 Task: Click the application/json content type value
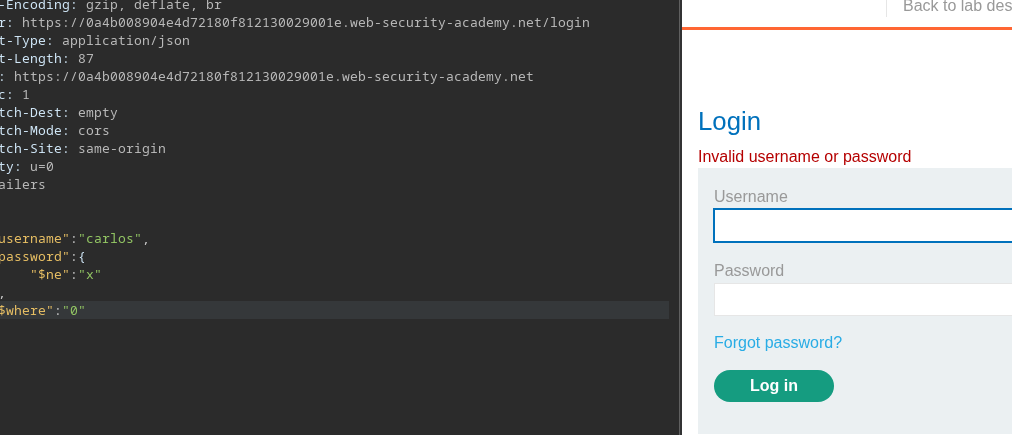[x=125, y=41]
